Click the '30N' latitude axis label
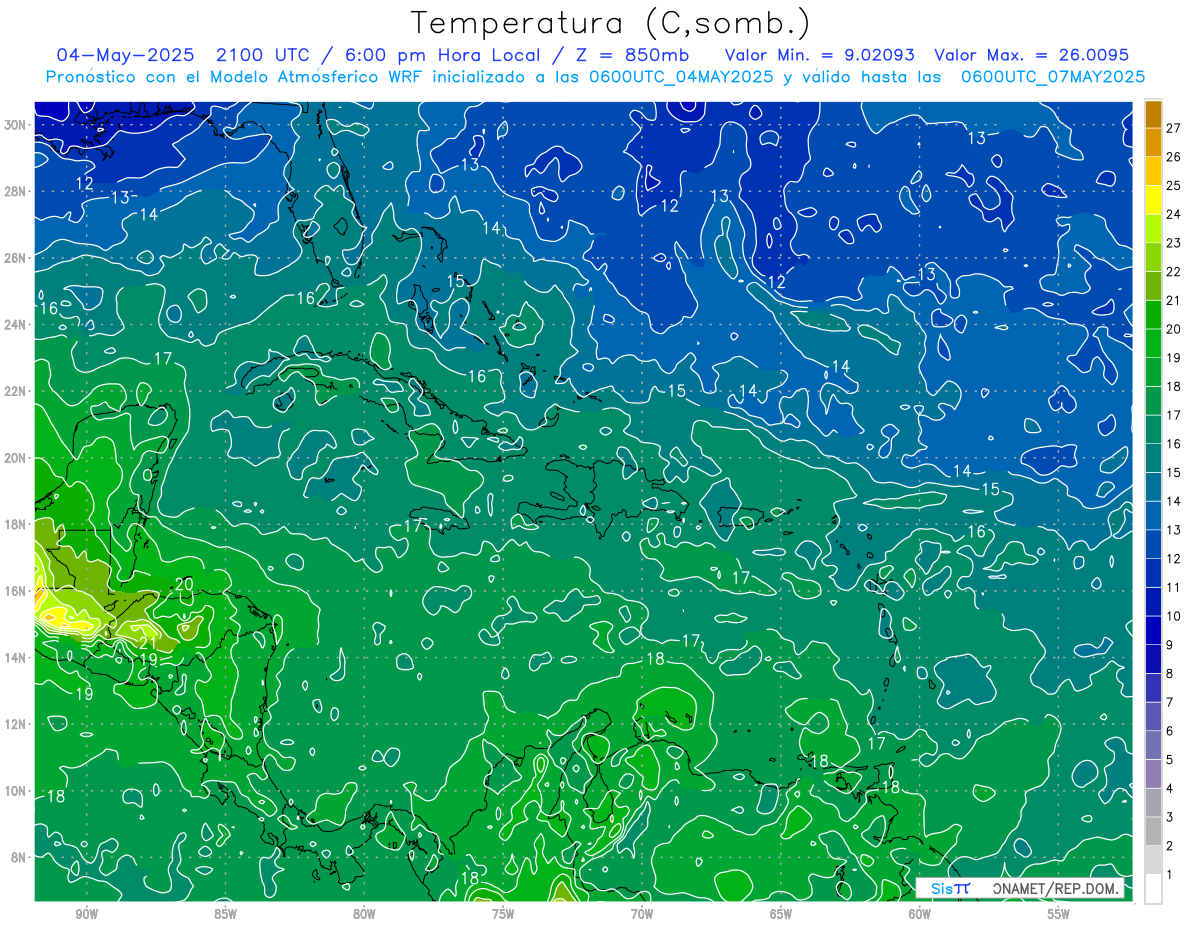 [16, 125]
